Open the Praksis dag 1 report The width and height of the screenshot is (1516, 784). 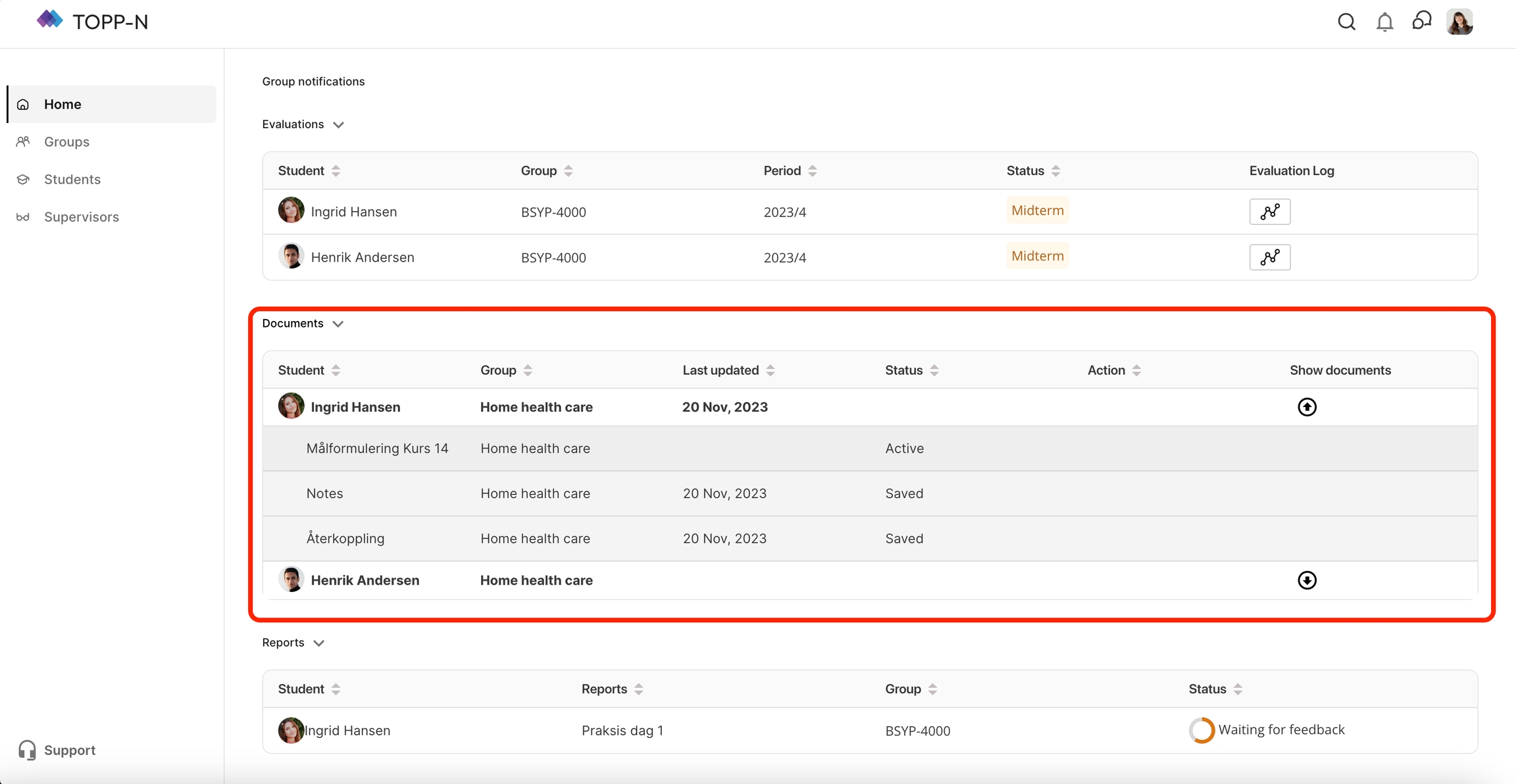pyautogui.click(x=622, y=731)
